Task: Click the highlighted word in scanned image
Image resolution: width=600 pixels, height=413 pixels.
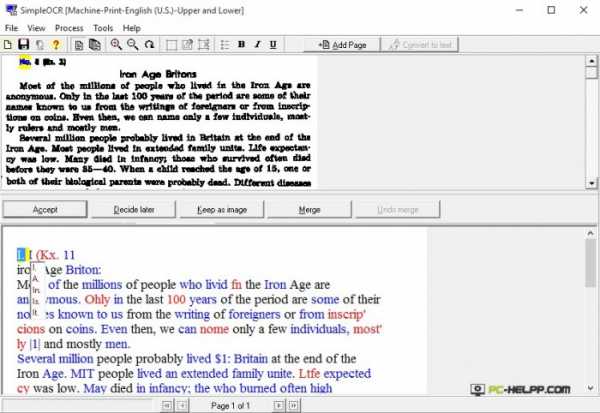Action: coord(25,62)
